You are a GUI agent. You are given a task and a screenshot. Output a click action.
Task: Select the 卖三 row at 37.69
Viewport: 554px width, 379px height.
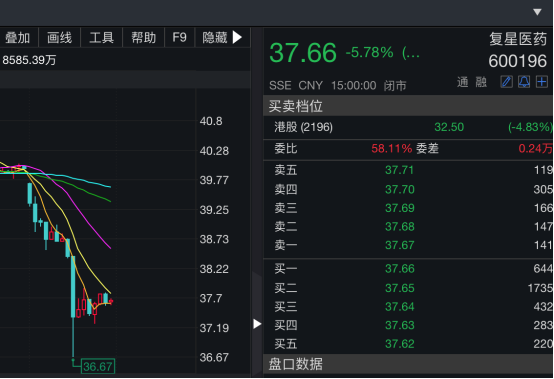(x=408, y=208)
